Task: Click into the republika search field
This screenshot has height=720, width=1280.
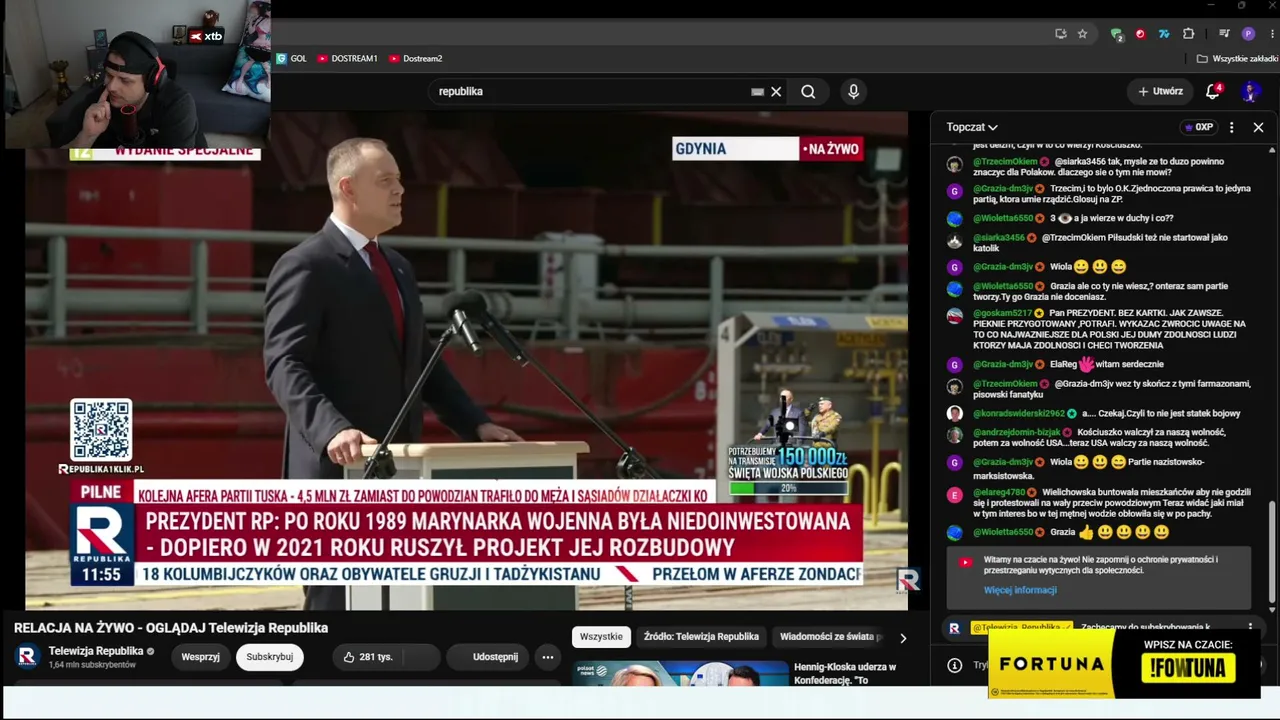Action: (590, 92)
